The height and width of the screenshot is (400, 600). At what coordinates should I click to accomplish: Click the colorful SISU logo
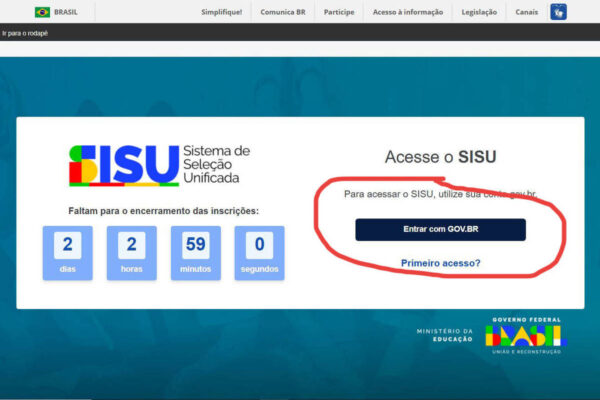[123, 165]
